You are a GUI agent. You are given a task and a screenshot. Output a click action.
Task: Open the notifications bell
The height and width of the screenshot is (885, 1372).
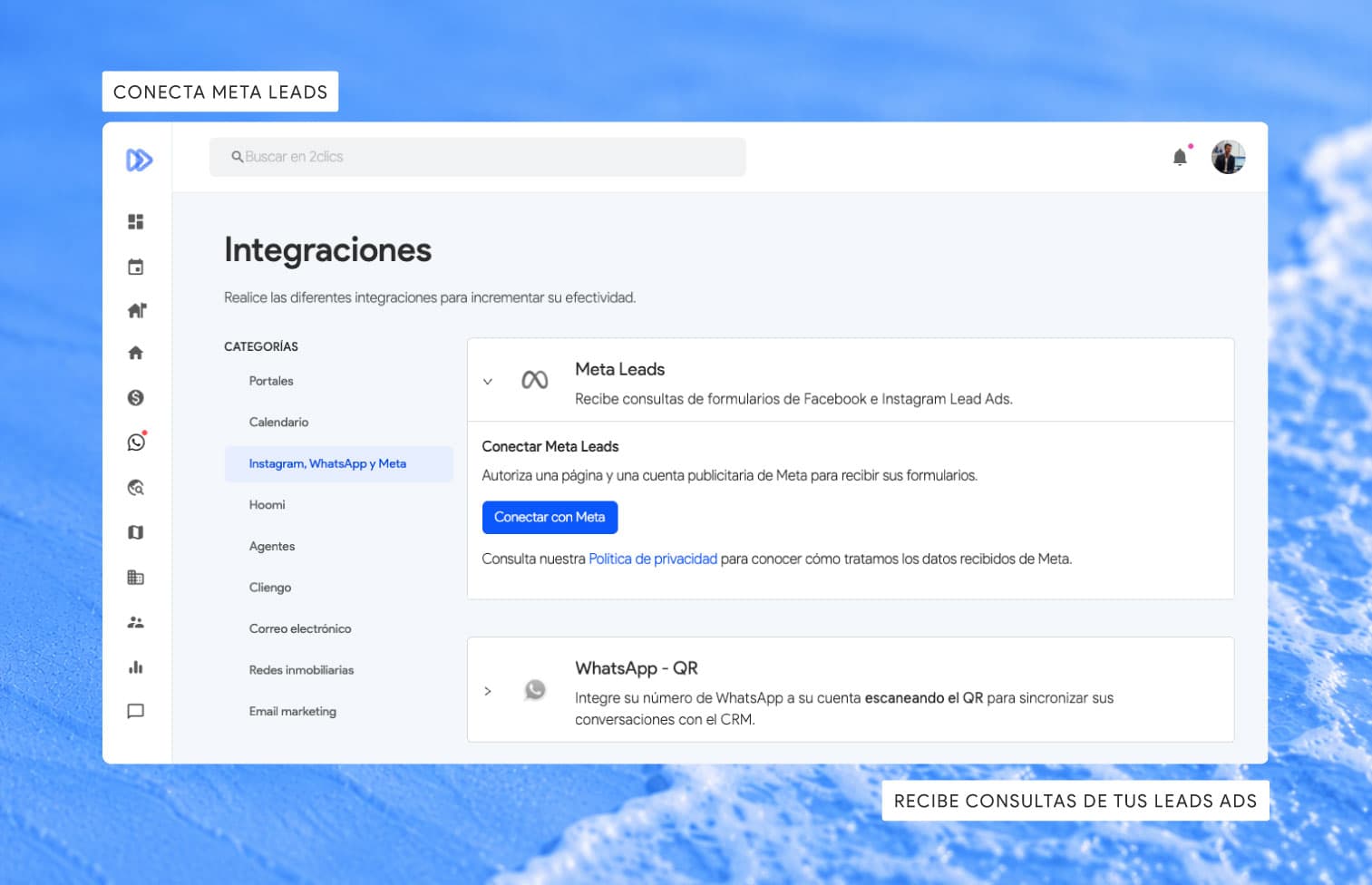pyautogui.click(x=1181, y=157)
